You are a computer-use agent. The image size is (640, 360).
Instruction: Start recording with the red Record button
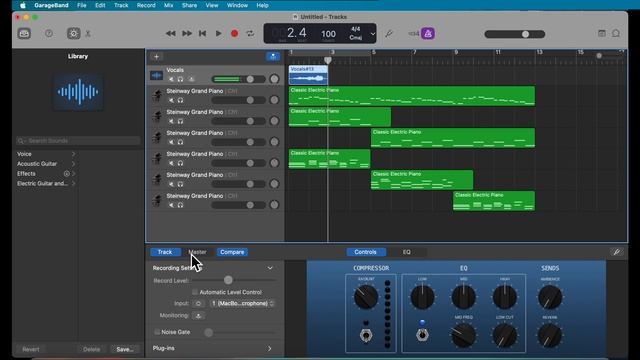coord(234,33)
